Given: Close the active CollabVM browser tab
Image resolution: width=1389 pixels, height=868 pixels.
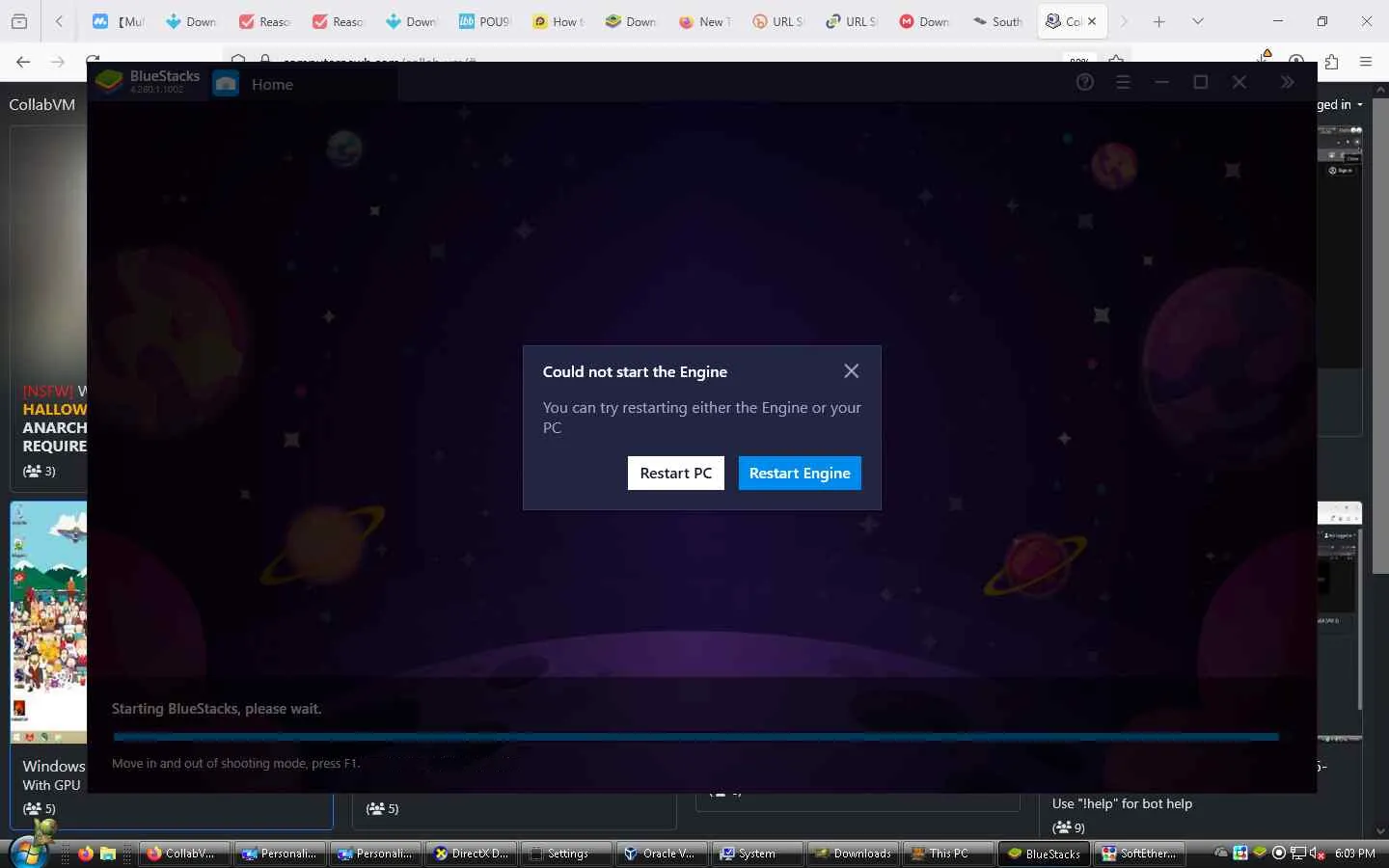Looking at the screenshot, I should point(1092,21).
